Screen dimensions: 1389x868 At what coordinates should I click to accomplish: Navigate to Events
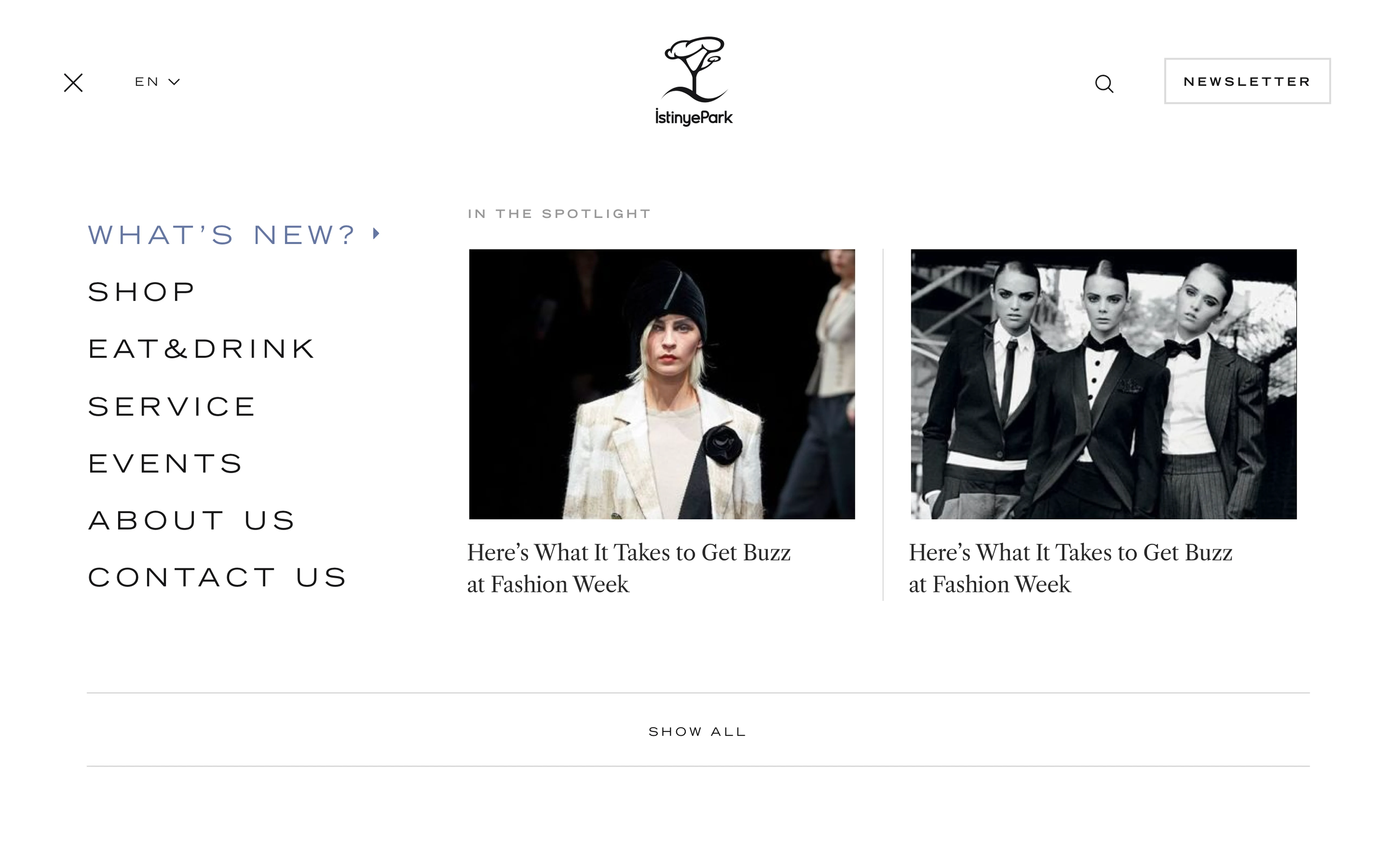pos(165,463)
